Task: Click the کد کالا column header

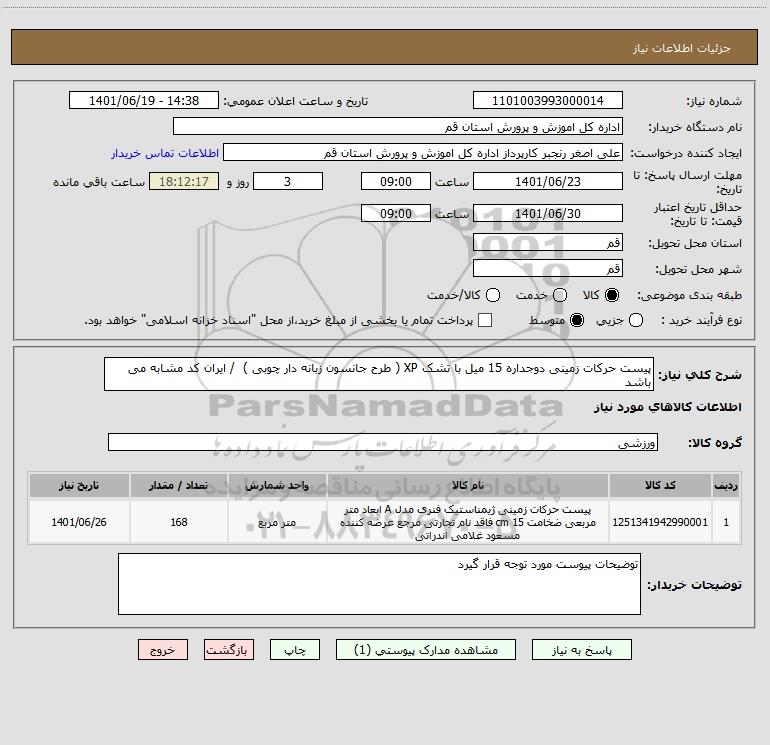Action: click(660, 485)
